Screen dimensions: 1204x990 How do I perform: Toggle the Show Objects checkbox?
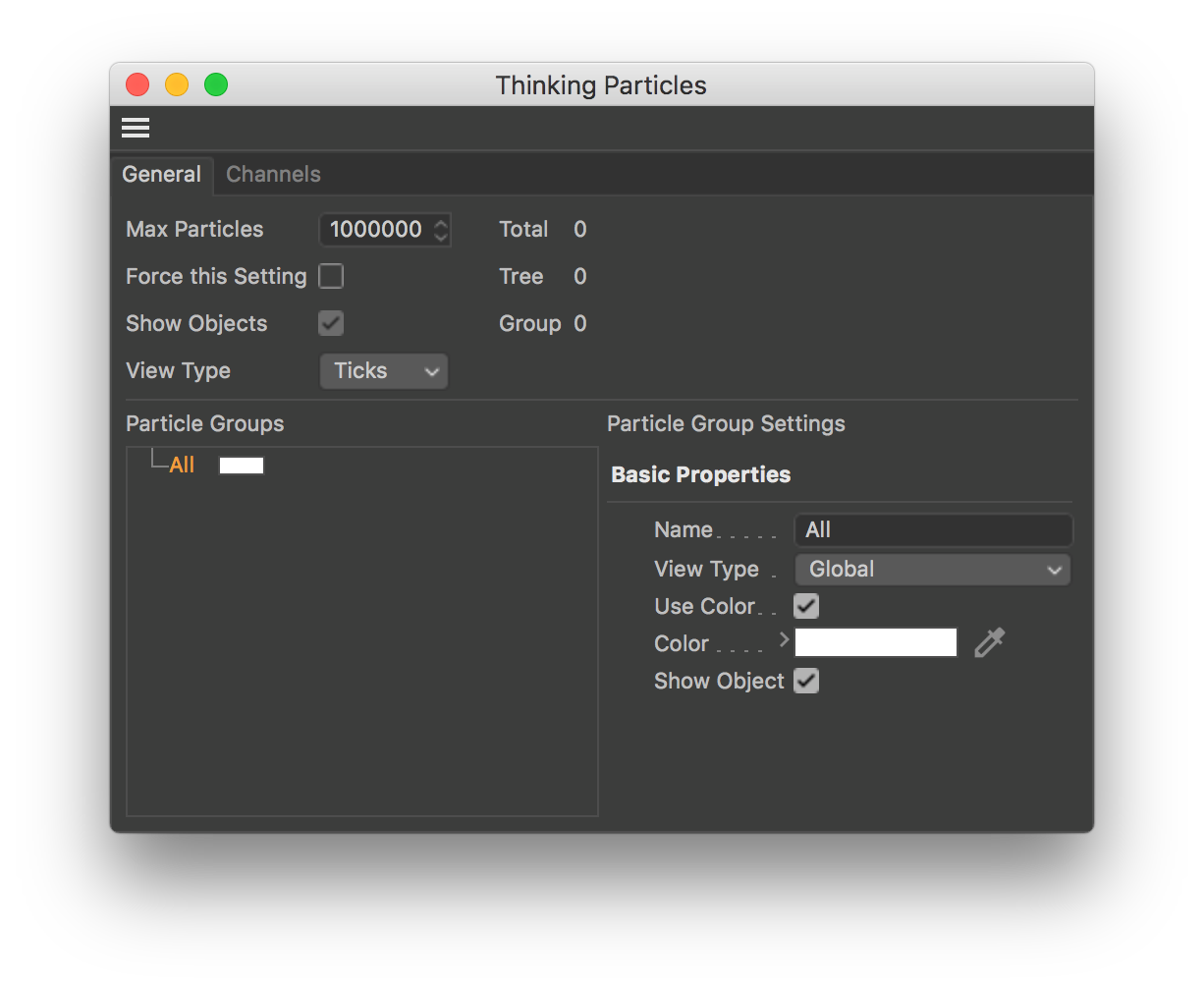coord(331,323)
